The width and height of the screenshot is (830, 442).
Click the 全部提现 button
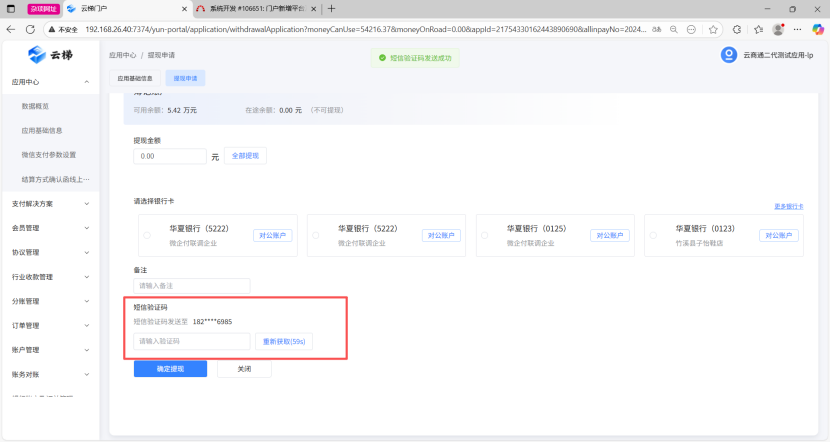tap(245, 156)
